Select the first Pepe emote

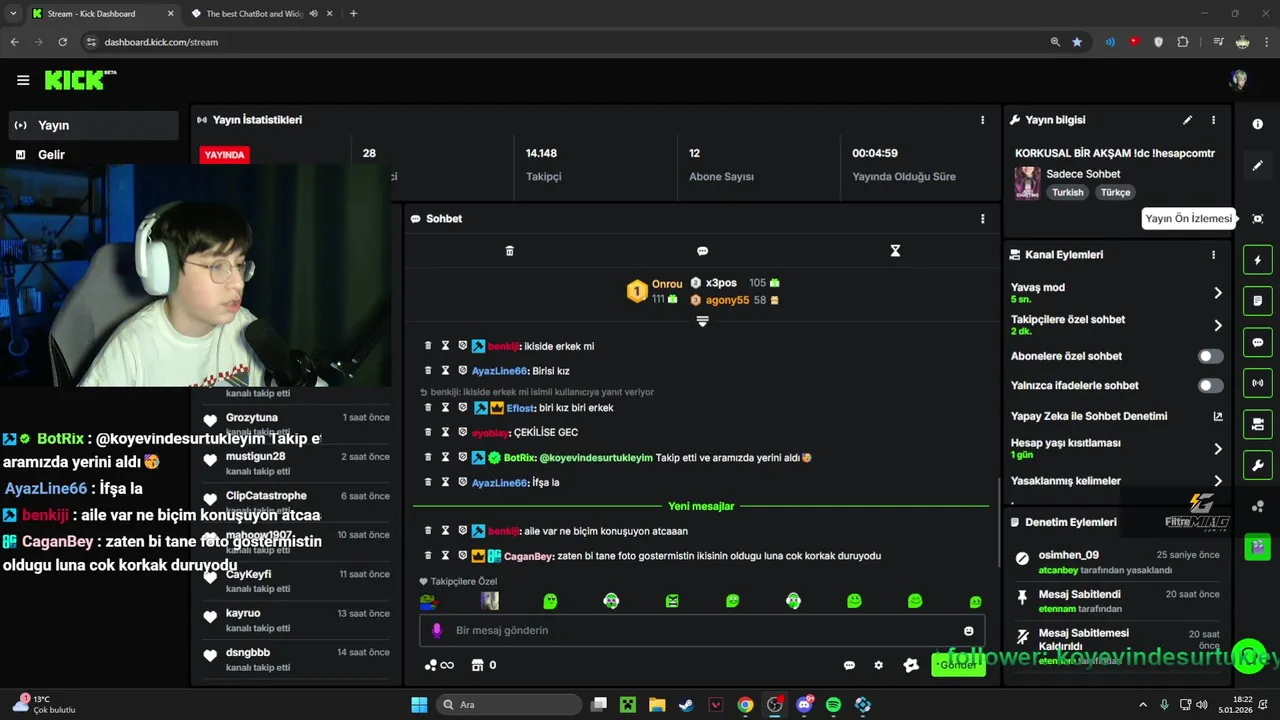pos(428,601)
